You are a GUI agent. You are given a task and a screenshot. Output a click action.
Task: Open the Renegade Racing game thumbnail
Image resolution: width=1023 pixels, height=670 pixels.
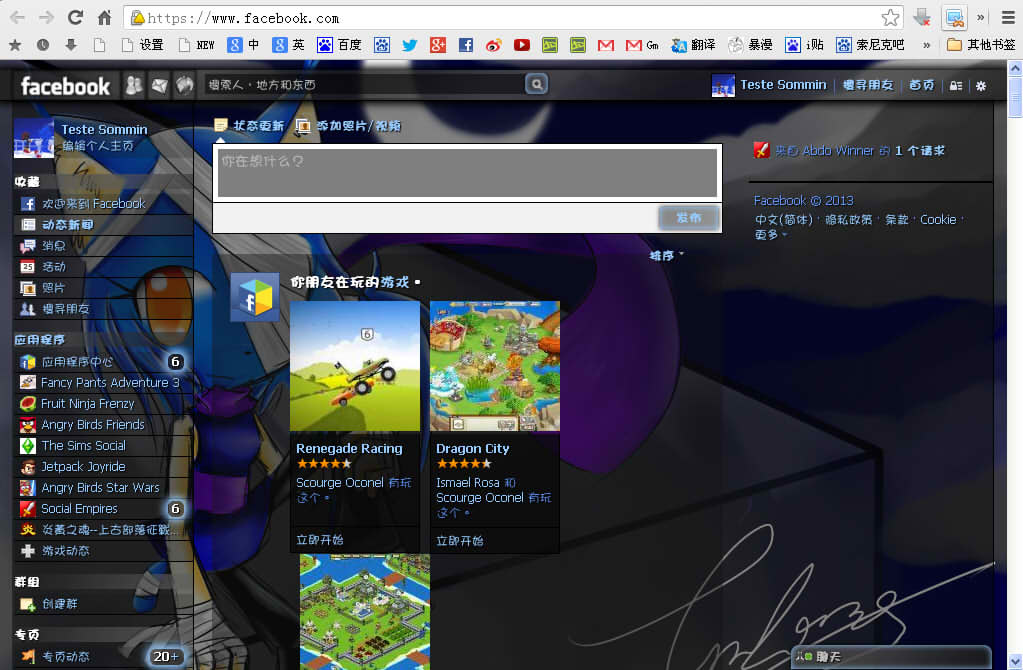(x=355, y=365)
